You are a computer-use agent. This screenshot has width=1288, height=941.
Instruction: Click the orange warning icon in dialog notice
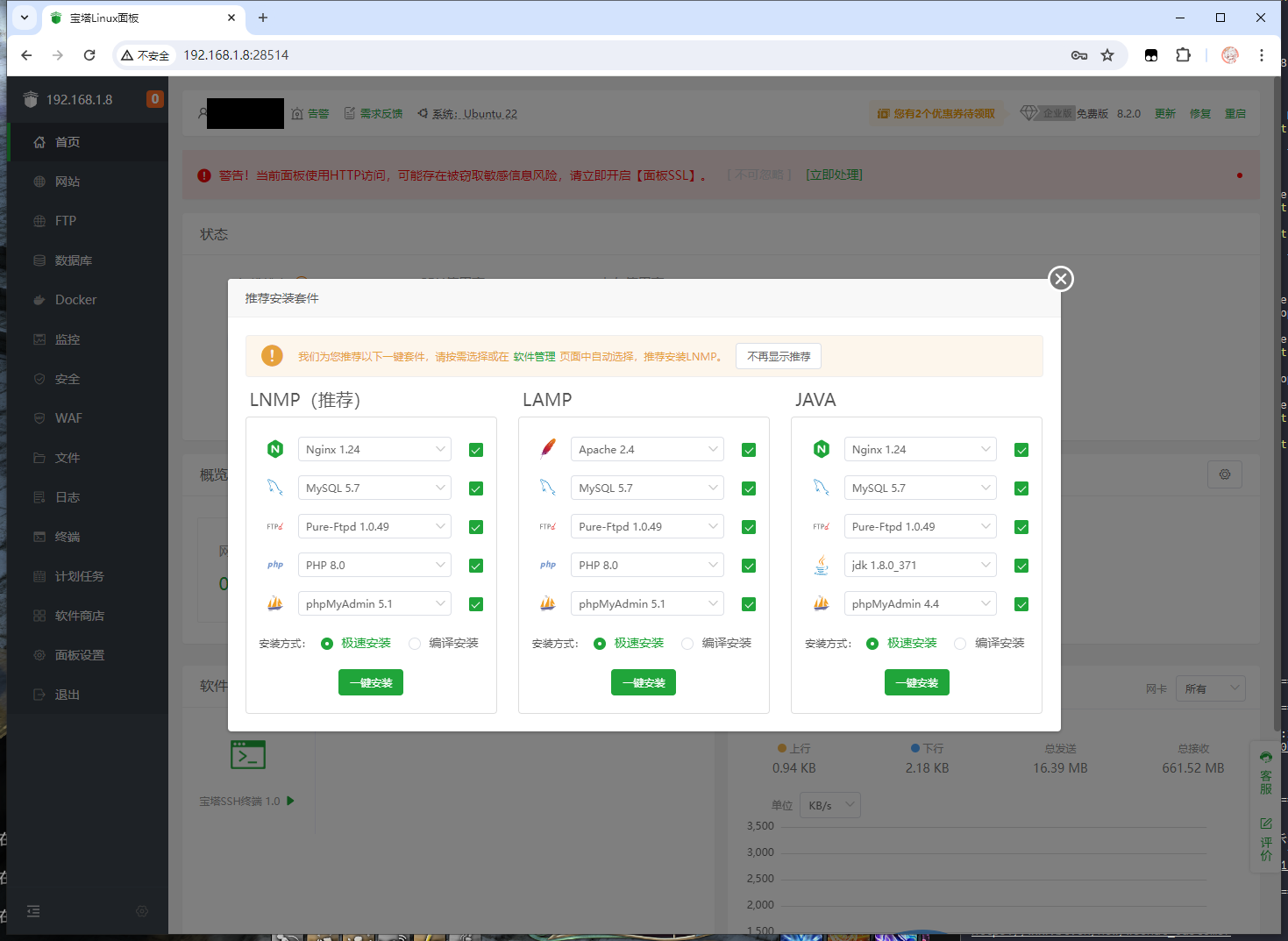pyautogui.click(x=272, y=356)
